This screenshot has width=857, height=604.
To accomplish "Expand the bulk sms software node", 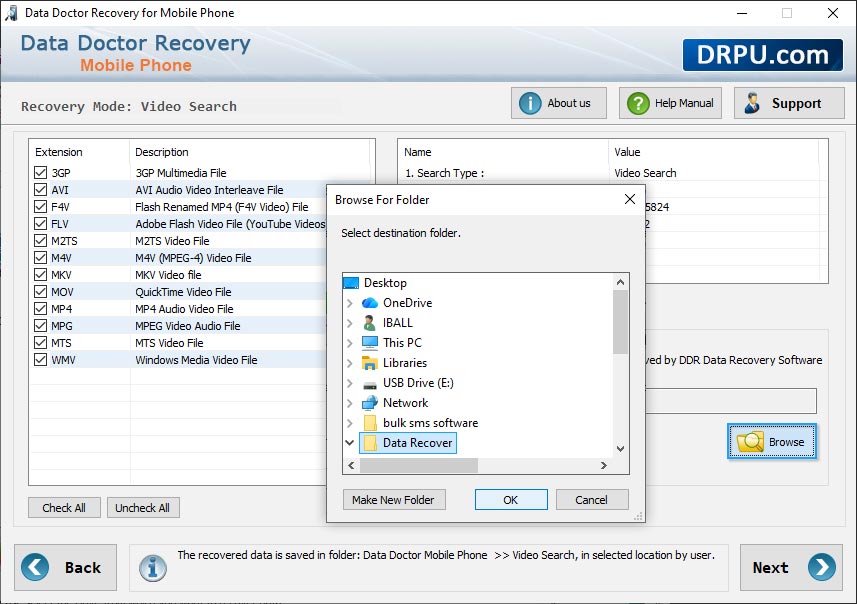I will coord(350,423).
